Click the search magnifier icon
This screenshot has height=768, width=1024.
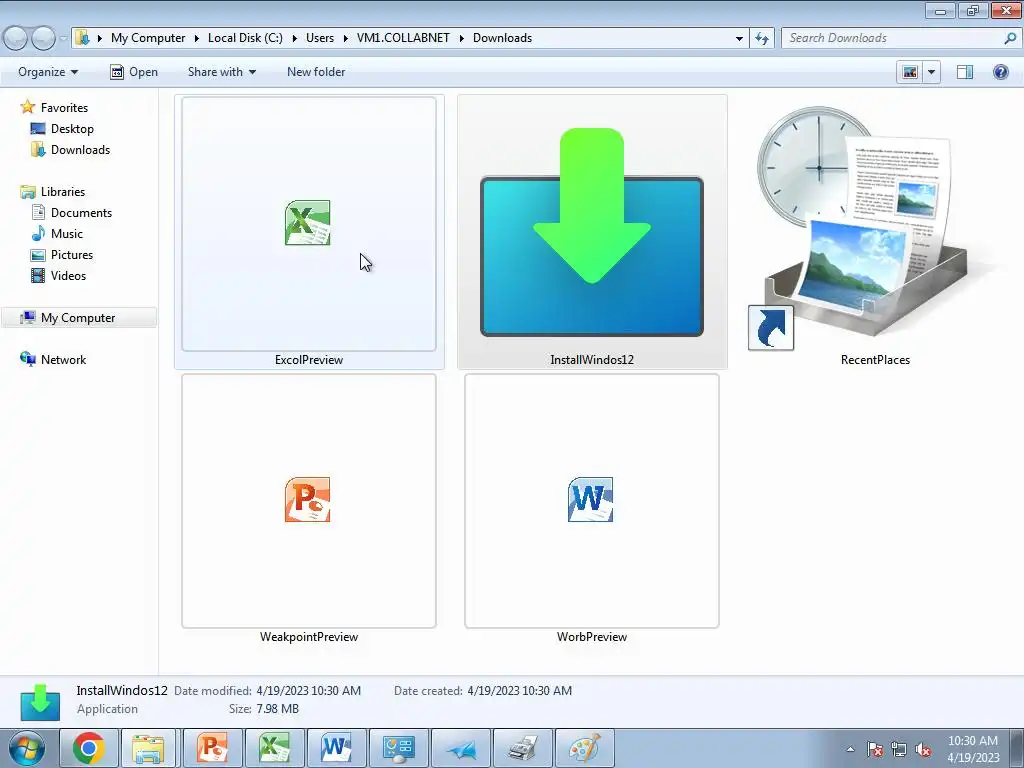coord(1010,38)
